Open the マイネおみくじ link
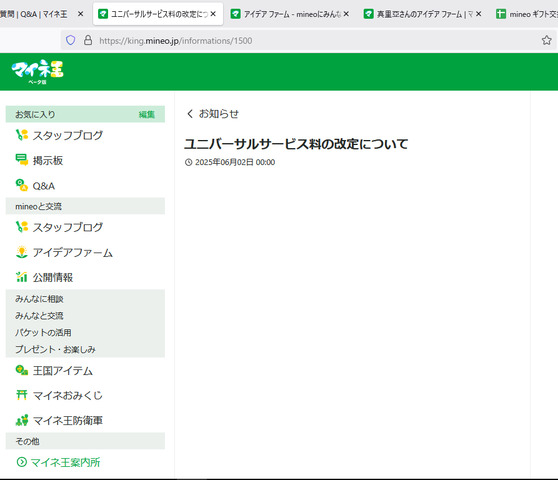The width and height of the screenshot is (558, 480). pyautogui.click(x=68, y=396)
